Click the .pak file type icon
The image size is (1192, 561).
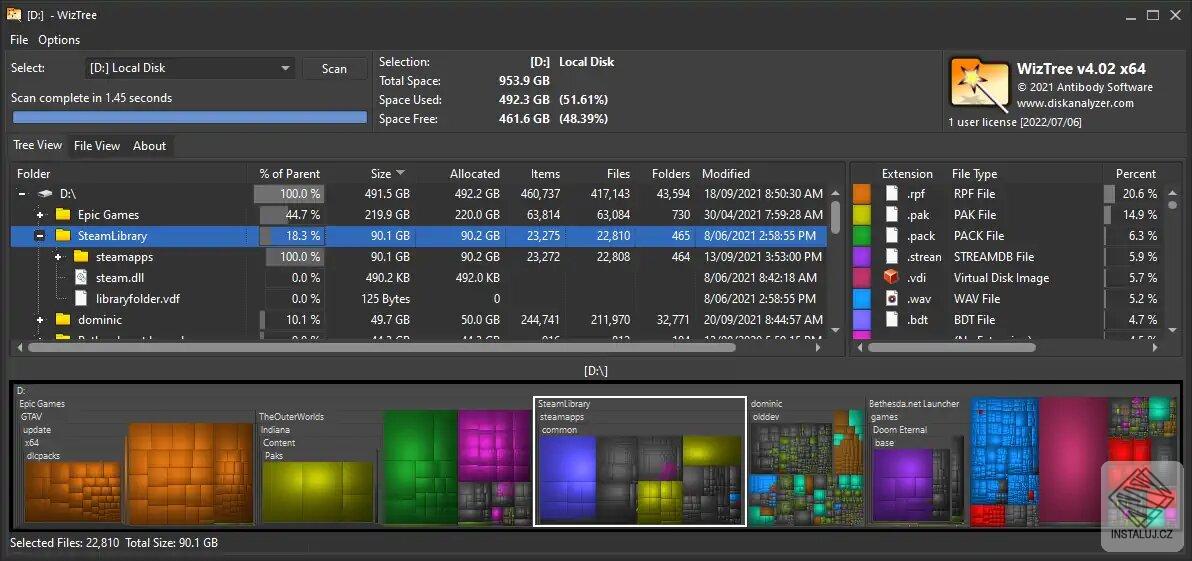pyautogui.click(x=891, y=215)
